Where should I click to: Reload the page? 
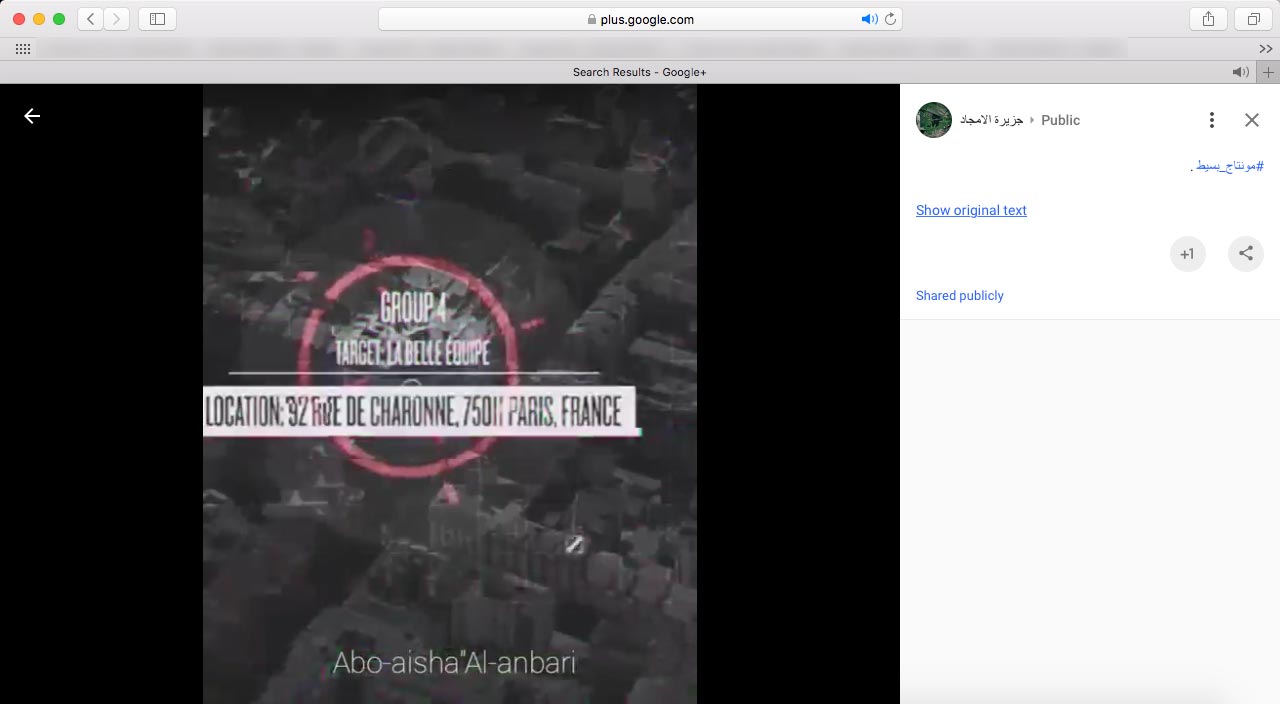pyautogui.click(x=889, y=19)
